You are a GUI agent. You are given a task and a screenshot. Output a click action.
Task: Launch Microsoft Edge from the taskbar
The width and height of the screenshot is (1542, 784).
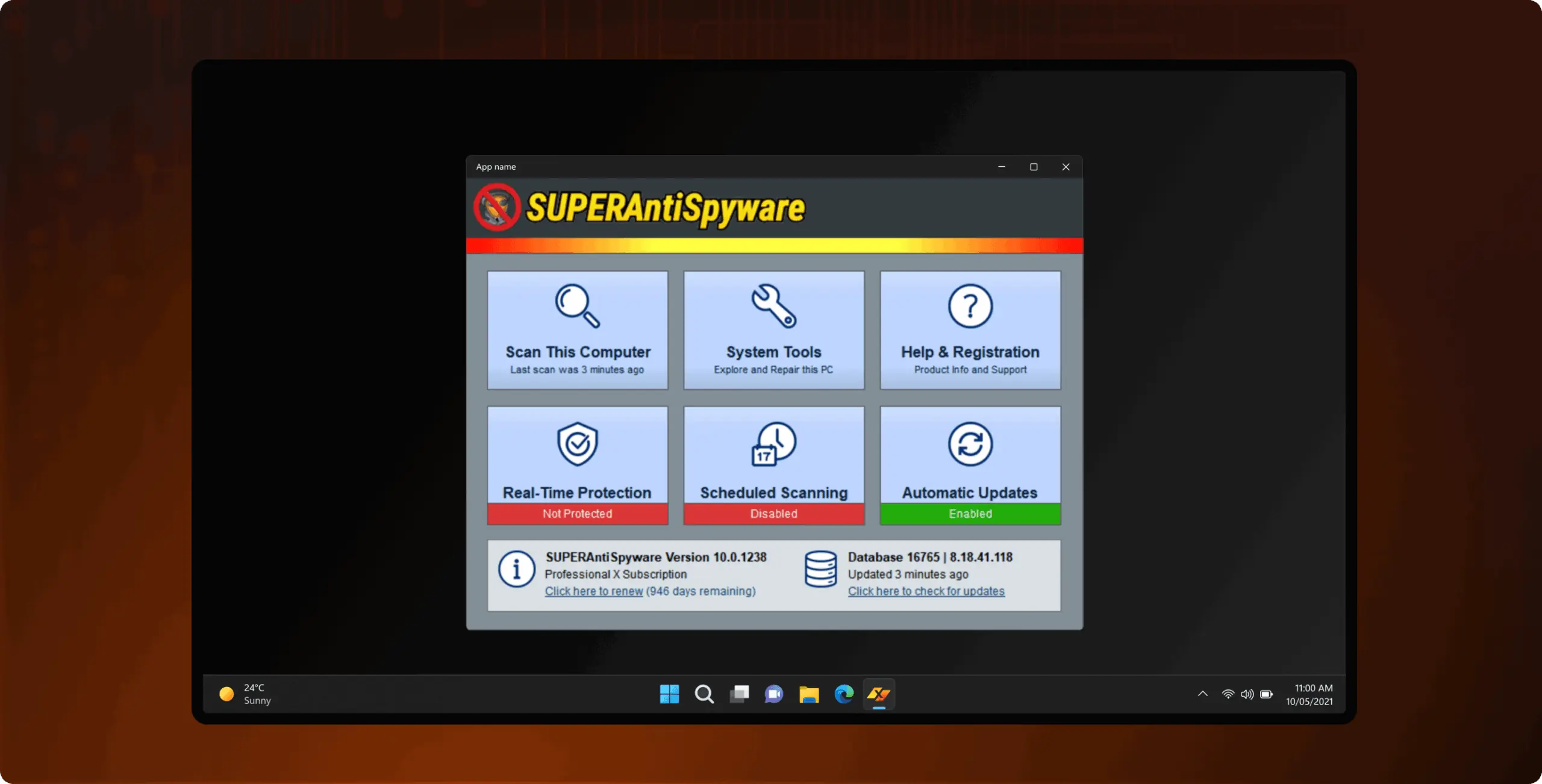tap(844, 694)
